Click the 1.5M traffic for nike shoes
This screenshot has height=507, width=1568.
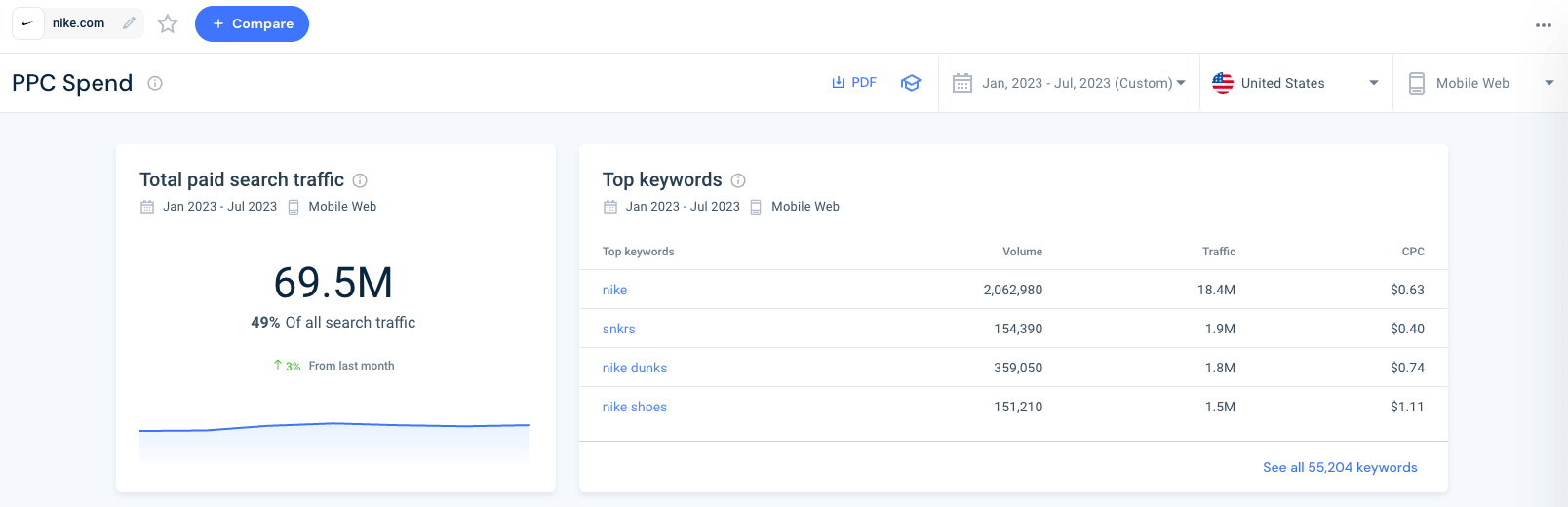[1220, 407]
